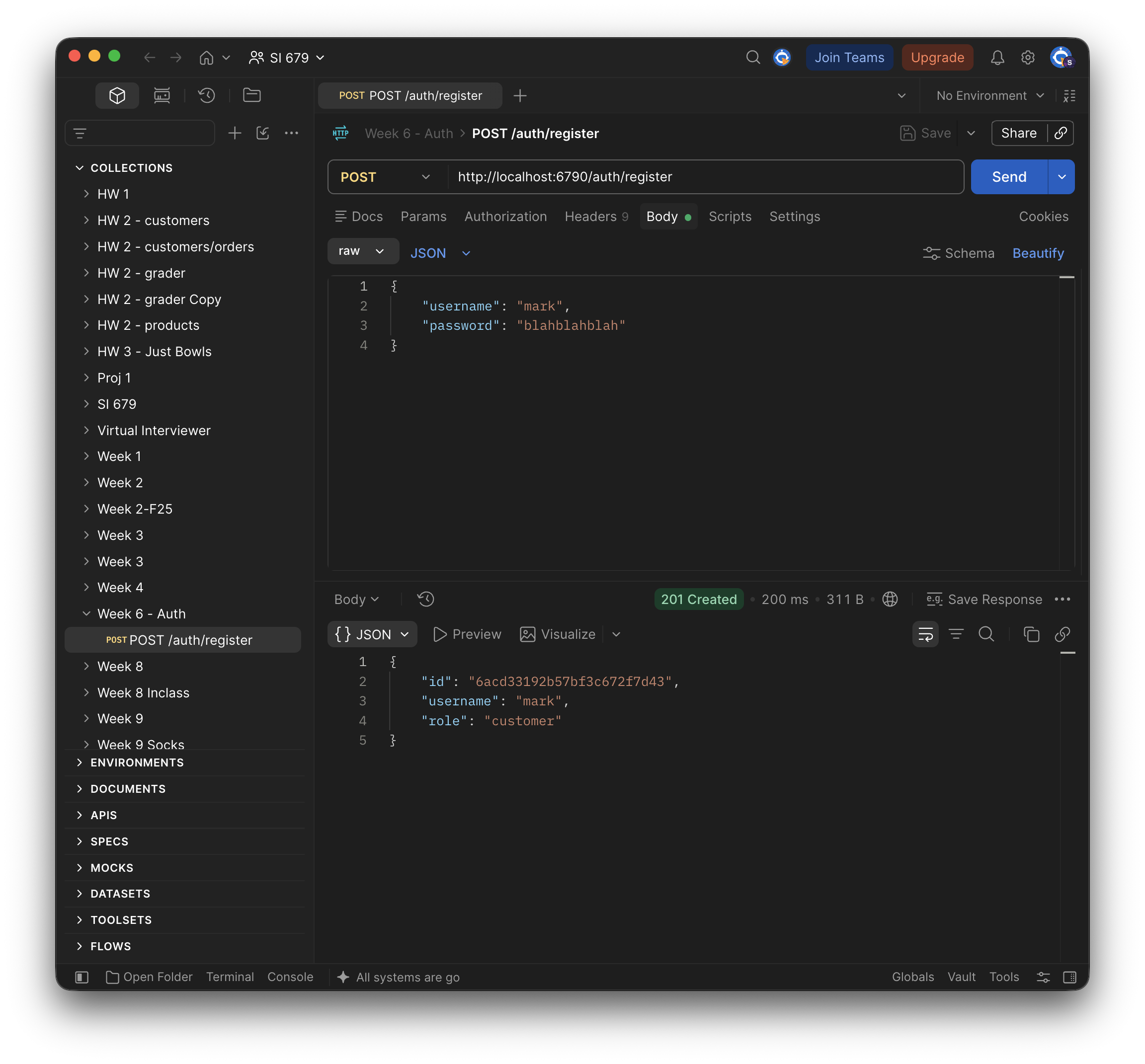This screenshot has height=1064, width=1145.
Task: Click the filter response icon
Action: (x=956, y=634)
